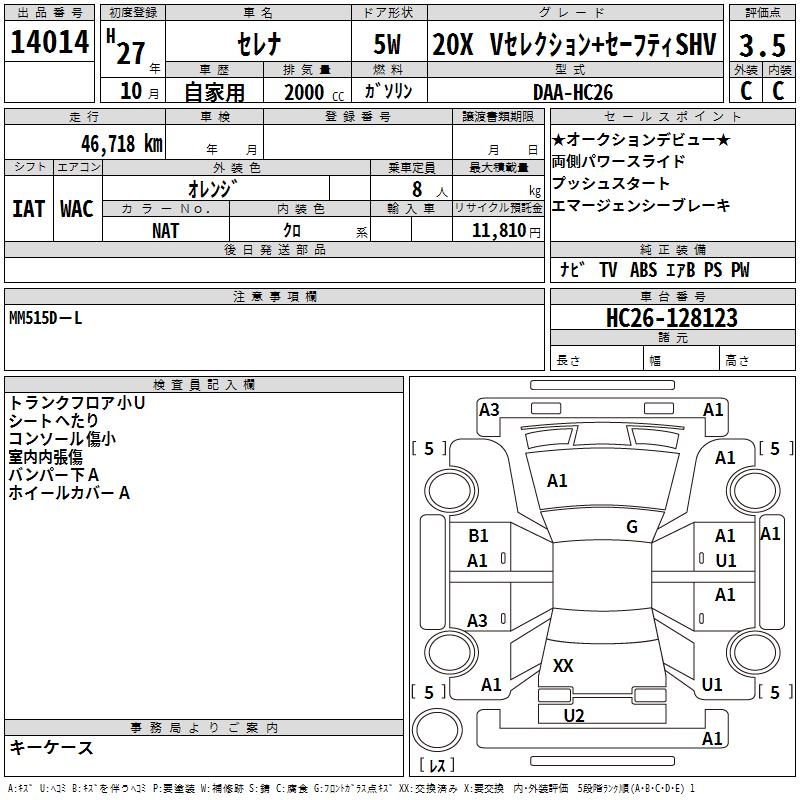This screenshot has width=800, height=800.
Task: Click the registration month 10月
Action: (x=139, y=91)
